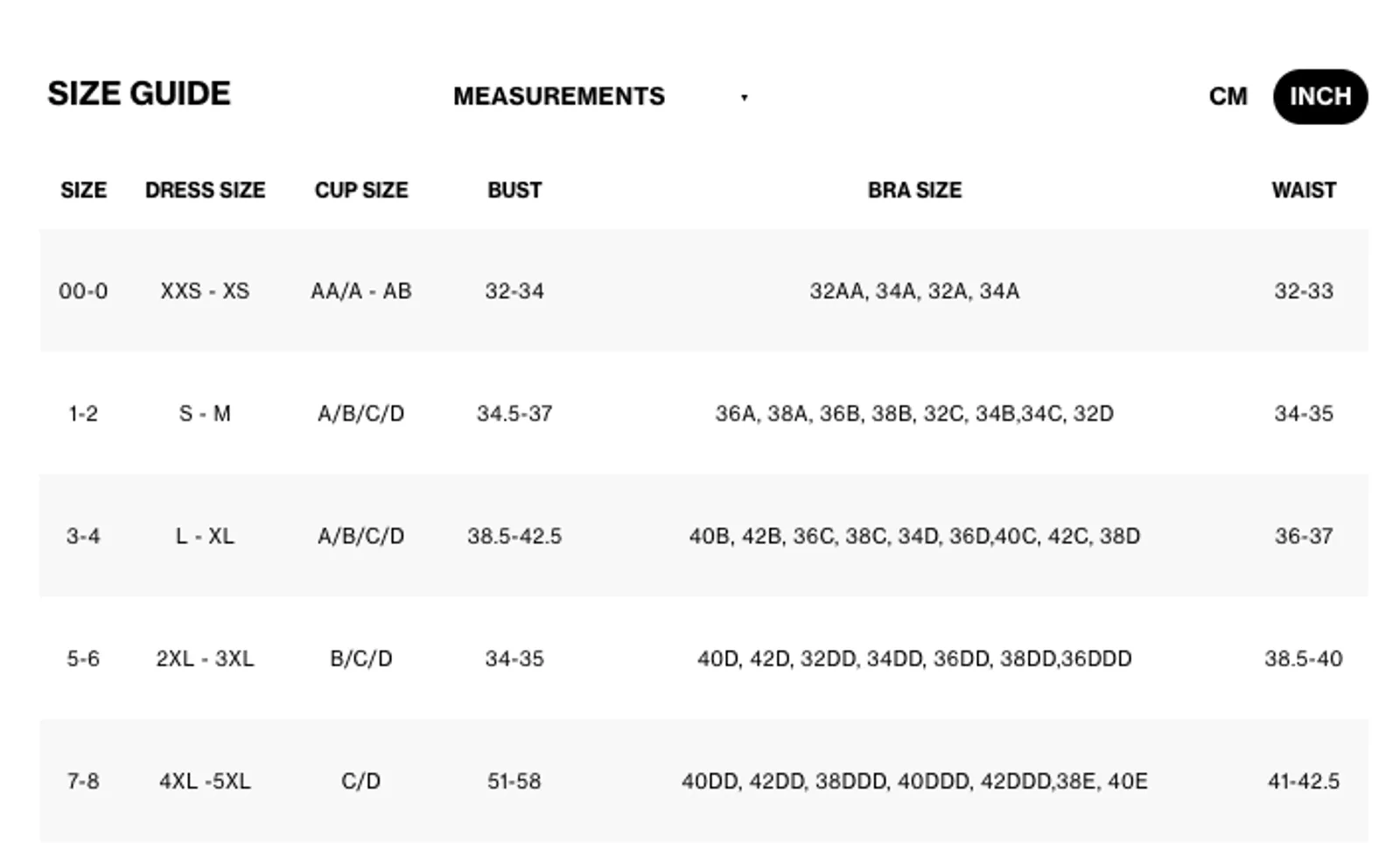The width and height of the screenshot is (1400, 844).
Task: Click the SIZE column header
Action: tap(83, 190)
